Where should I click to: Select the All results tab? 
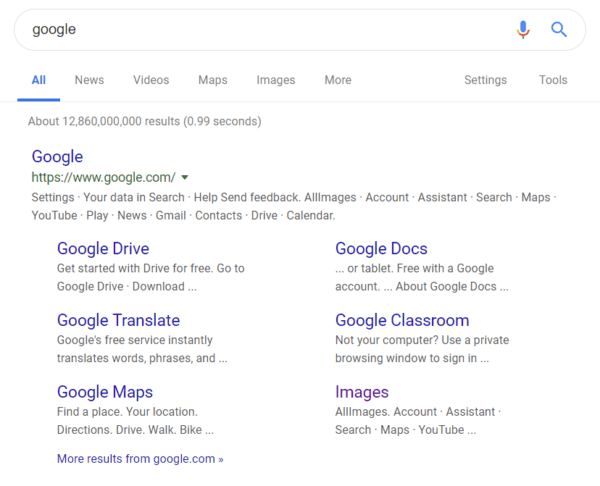pos(38,80)
